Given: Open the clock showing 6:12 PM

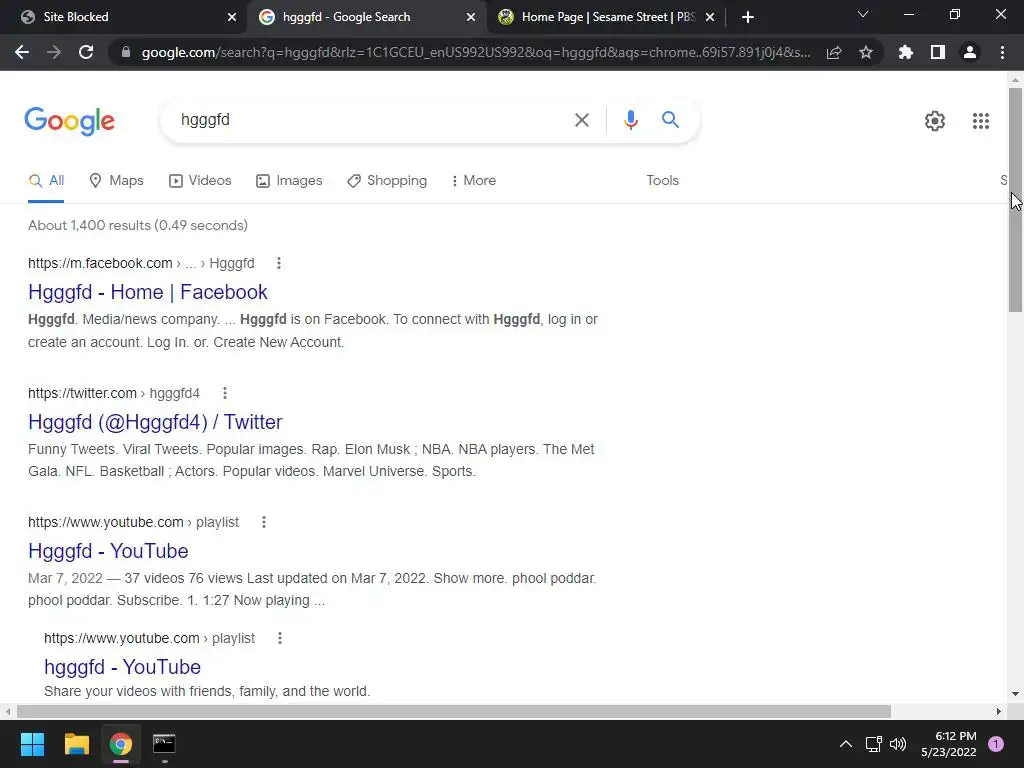Looking at the screenshot, I should click(949, 744).
